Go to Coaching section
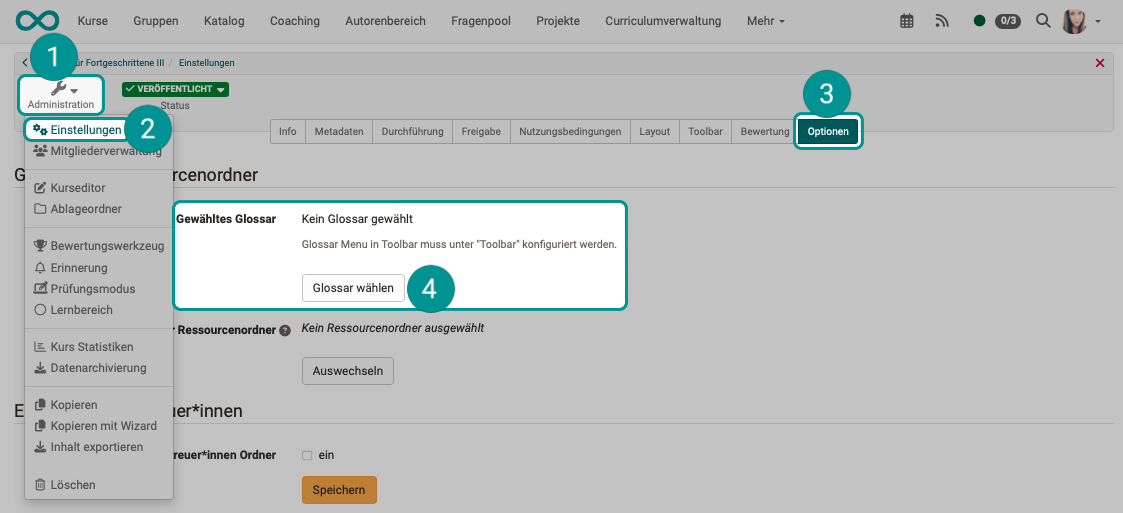This screenshot has width=1123, height=513. [294, 21]
